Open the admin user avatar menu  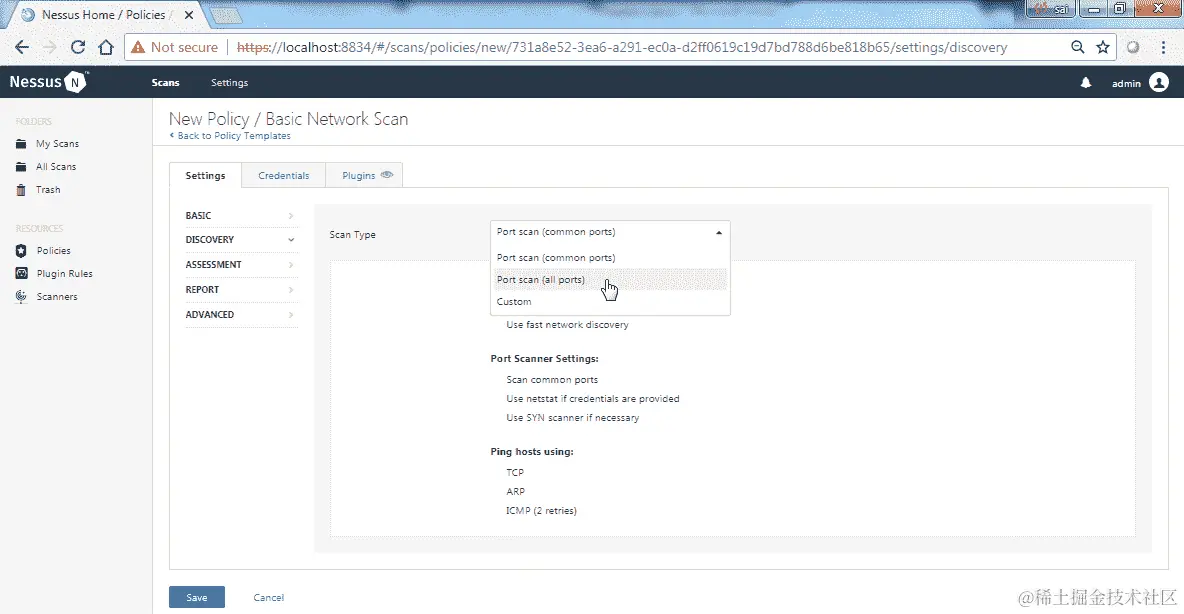pyautogui.click(x=1159, y=82)
